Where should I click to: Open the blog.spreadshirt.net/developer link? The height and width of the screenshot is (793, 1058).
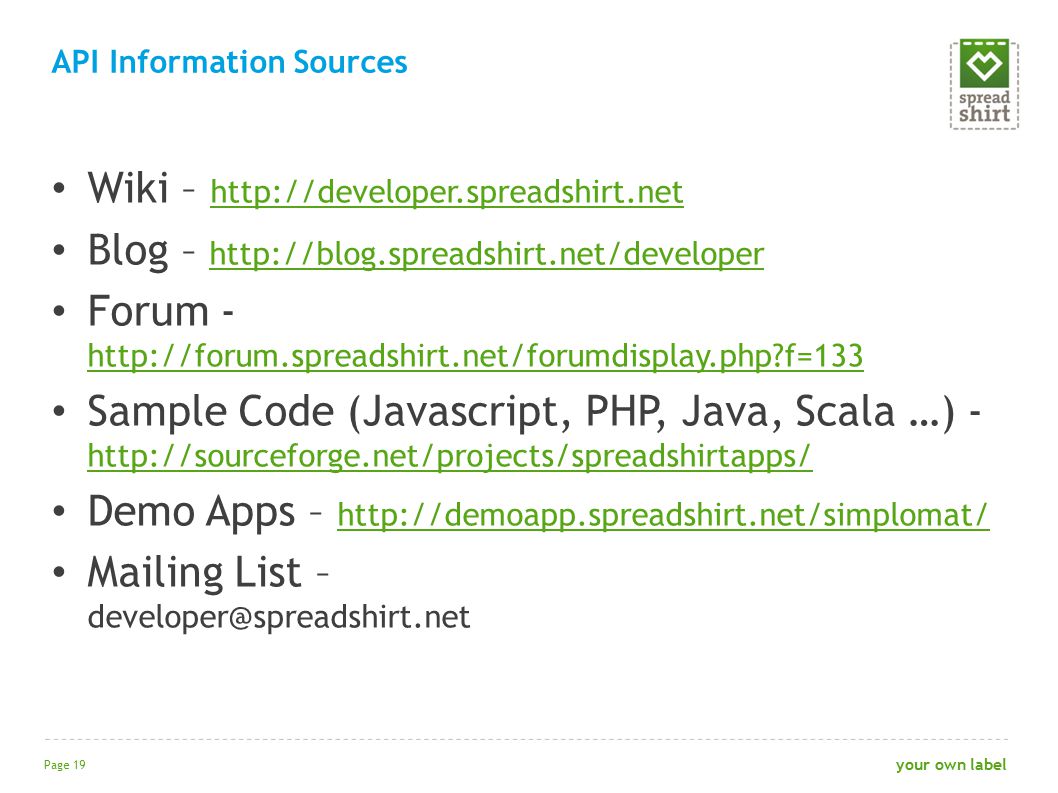click(x=486, y=254)
